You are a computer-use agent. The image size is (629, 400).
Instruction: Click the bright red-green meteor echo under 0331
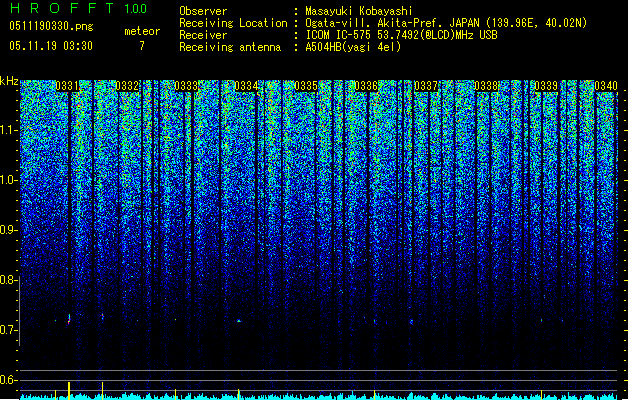[69, 319]
